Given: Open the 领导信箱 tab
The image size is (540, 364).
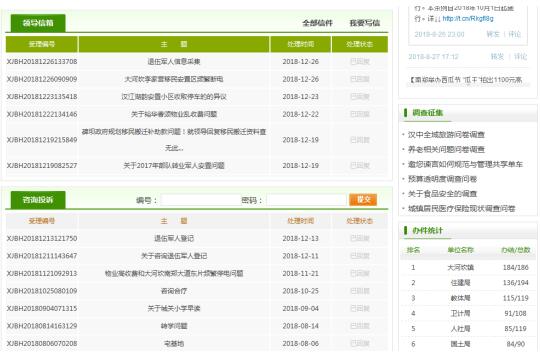Looking at the screenshot, I should coord(38,23).
